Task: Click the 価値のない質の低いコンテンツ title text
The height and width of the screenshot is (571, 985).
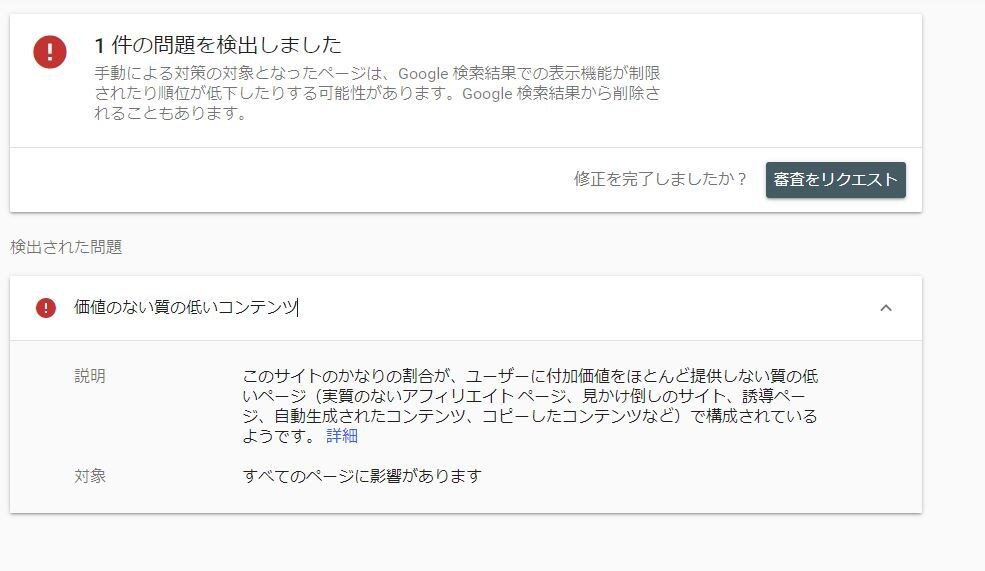Action: [185, 307]
